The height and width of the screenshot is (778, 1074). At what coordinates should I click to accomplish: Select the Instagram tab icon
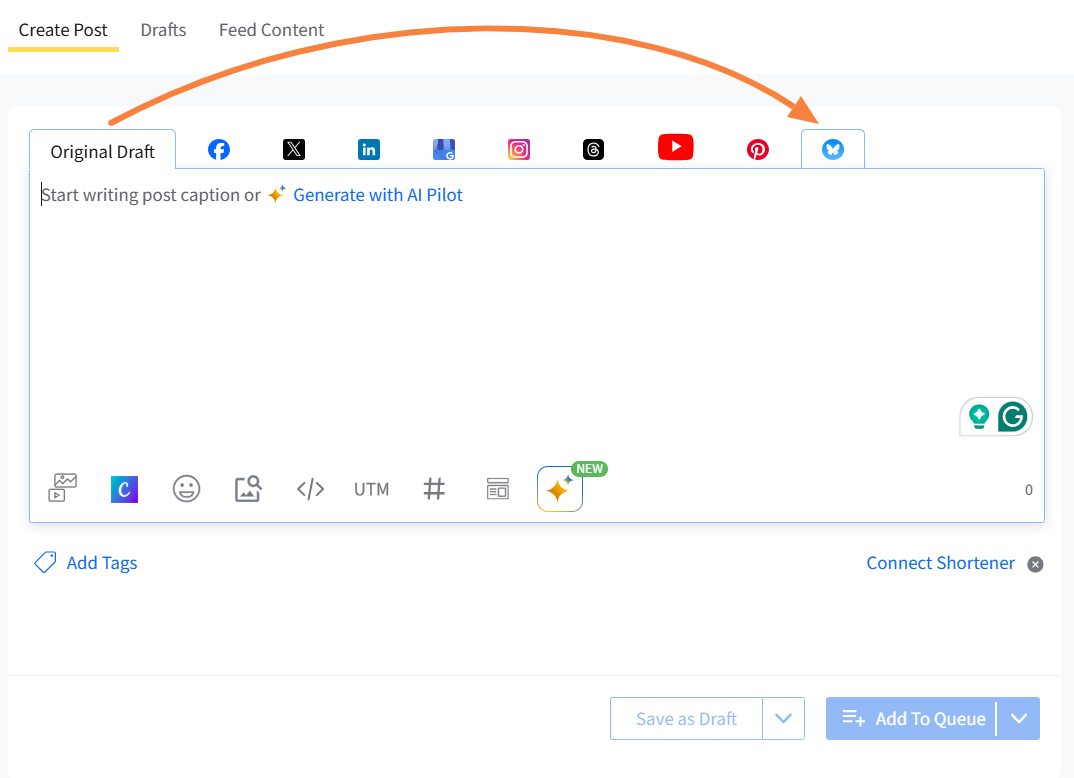(x=519, y=150)
